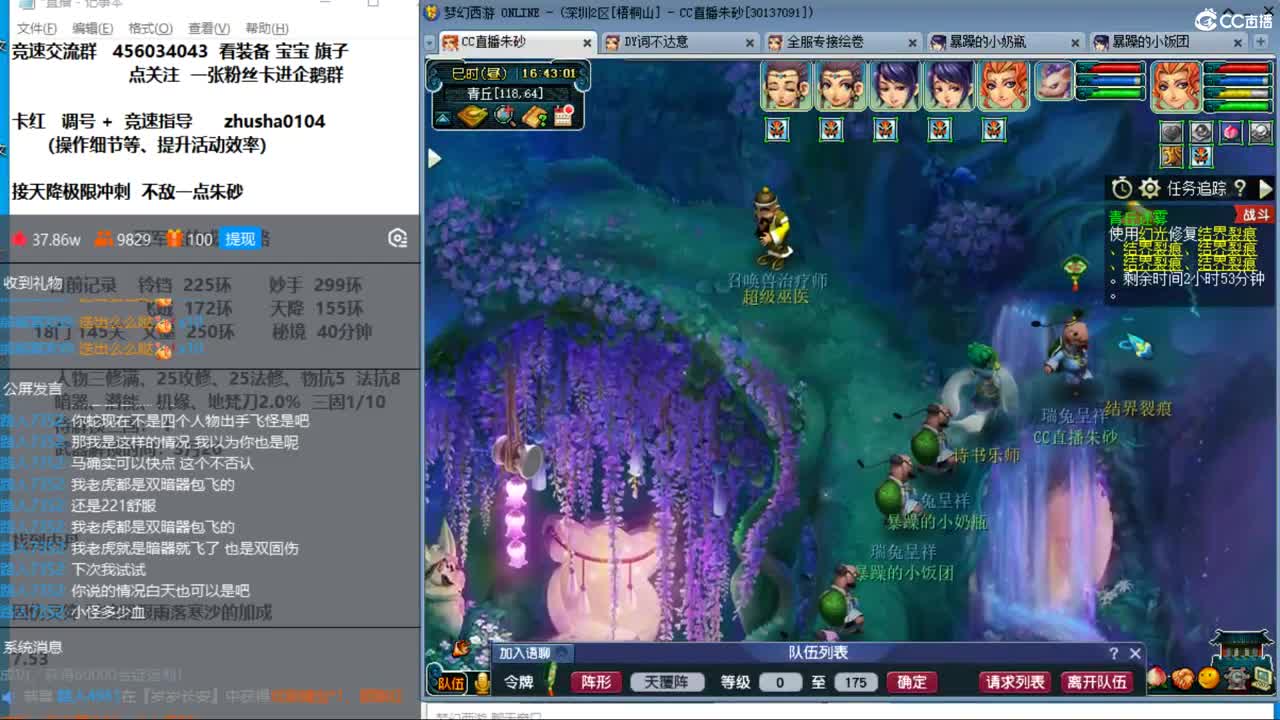Open quest tracker help question mark
1280x720 pixels.
[x=1240, y=188]
